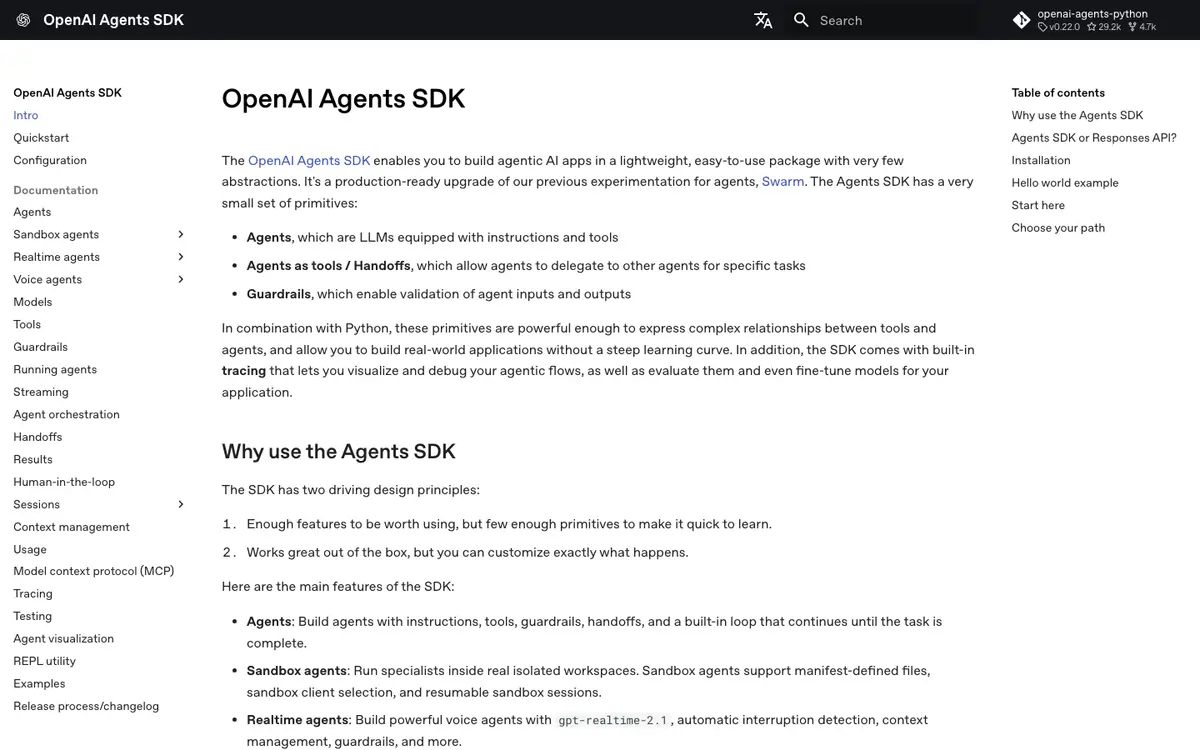The image size is (1200, 750).
Task: Click the git repository icon
Action: (1021, 20)
